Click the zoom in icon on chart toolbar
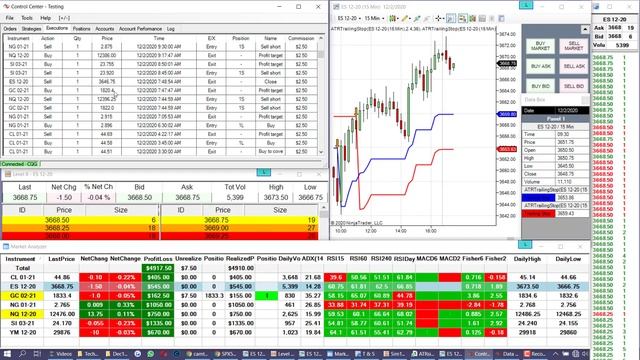Viewport: 640px width, 360px height. click(417, 18)
